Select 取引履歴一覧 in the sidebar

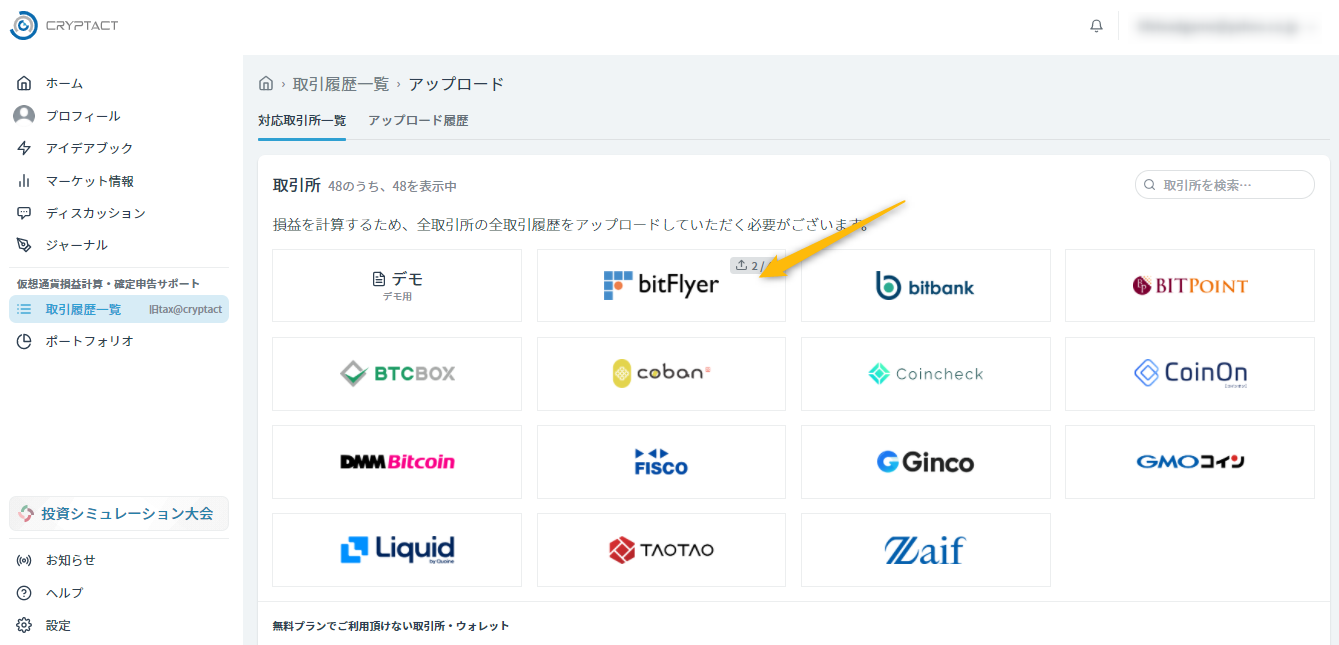119,310
